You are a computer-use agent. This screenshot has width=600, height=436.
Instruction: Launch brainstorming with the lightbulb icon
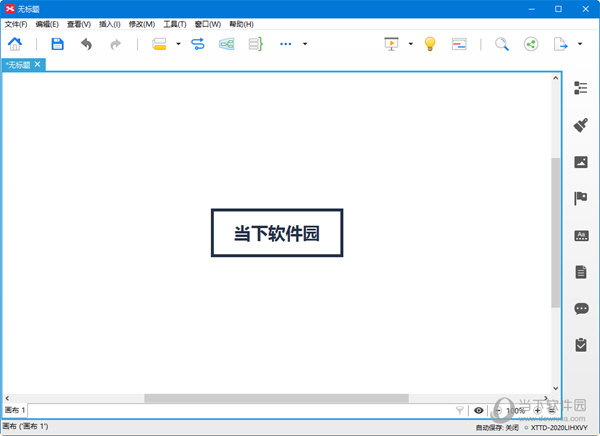pyautogui.click(x=430, y=44)
